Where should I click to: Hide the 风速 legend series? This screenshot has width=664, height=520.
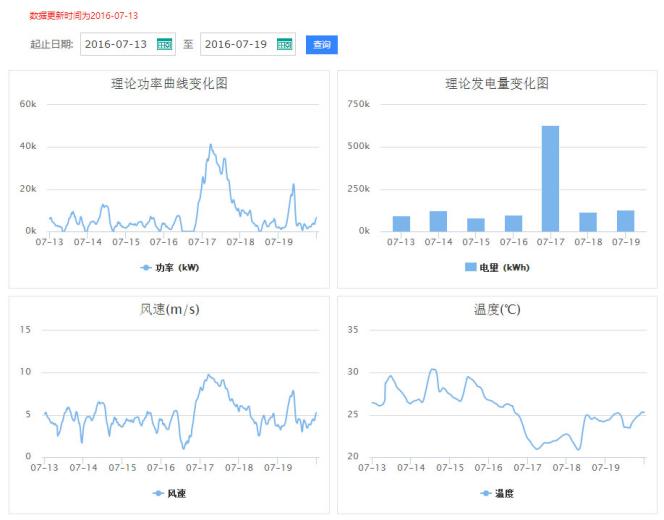170,494
